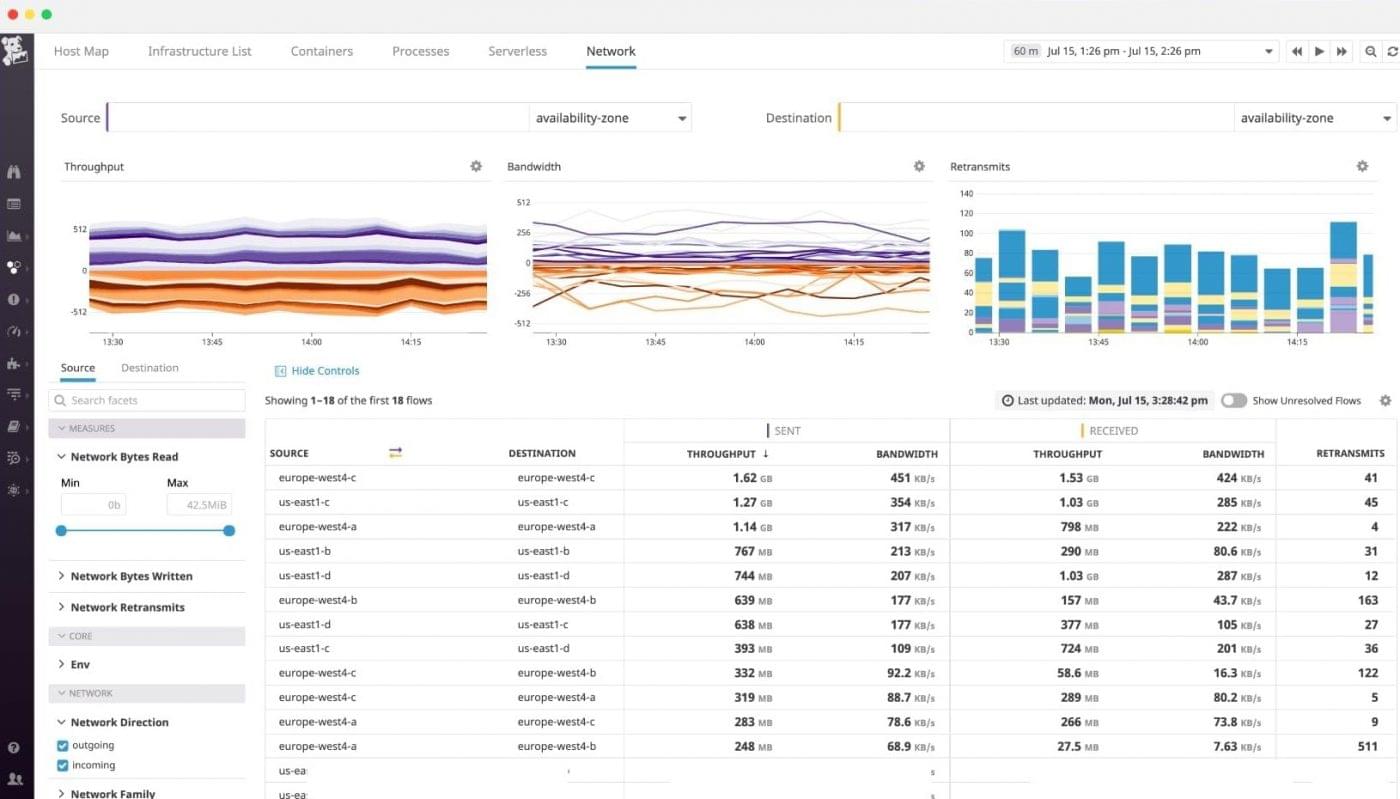This screenshot has width=1400, height=799.
Task: Click the Search facets input field
Action: pos(146,399)
